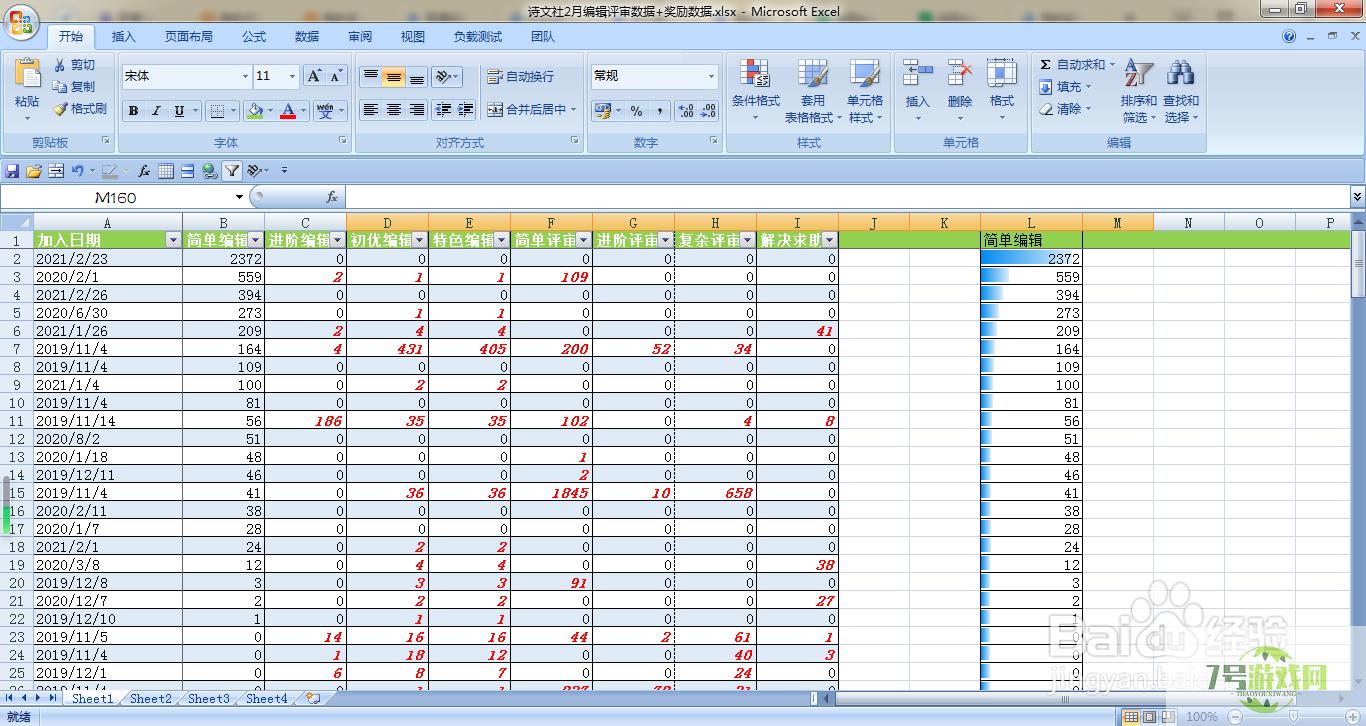Click the zoom slider in status bar

pyautogui.click(x=1292, y=717)
